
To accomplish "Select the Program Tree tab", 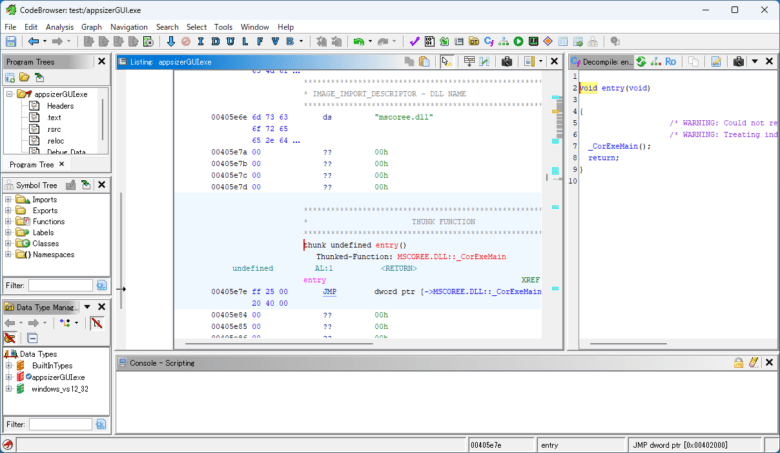I will pos(31,165).
